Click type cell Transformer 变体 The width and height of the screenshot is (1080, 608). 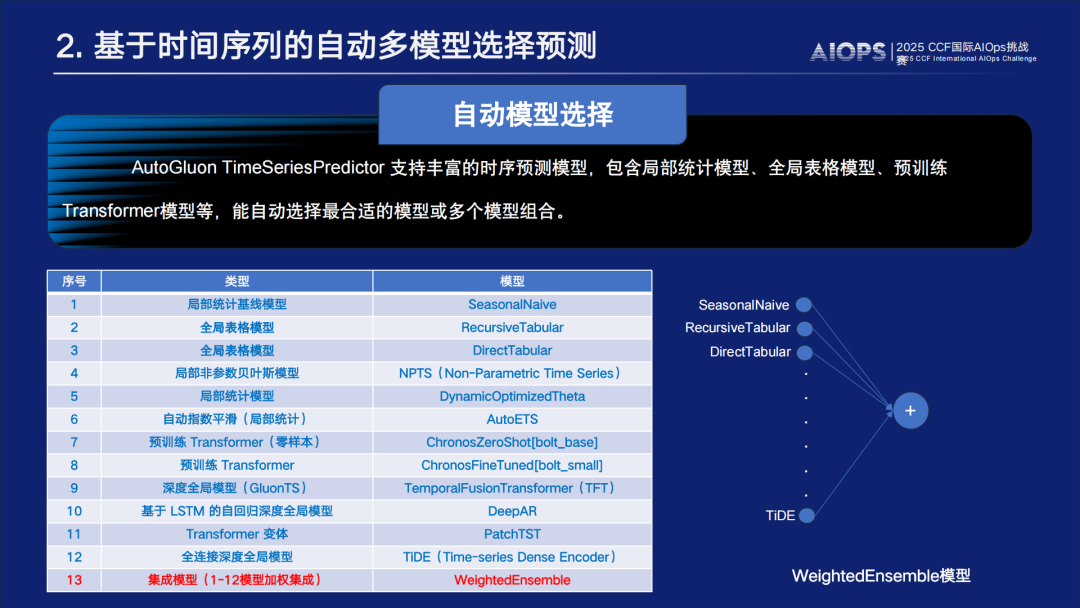pos(237,534)
